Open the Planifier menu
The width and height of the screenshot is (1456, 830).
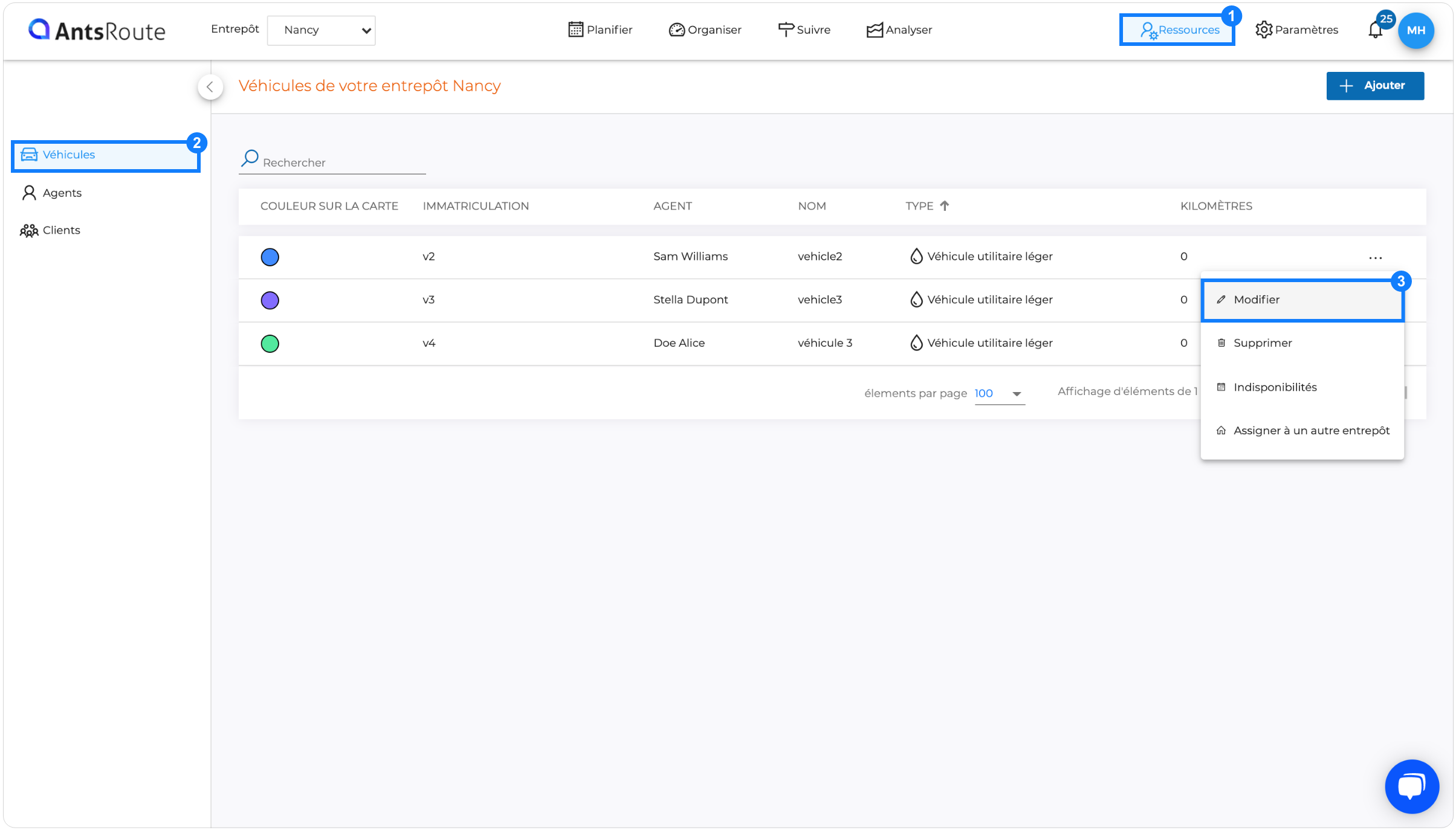(600, 30)
